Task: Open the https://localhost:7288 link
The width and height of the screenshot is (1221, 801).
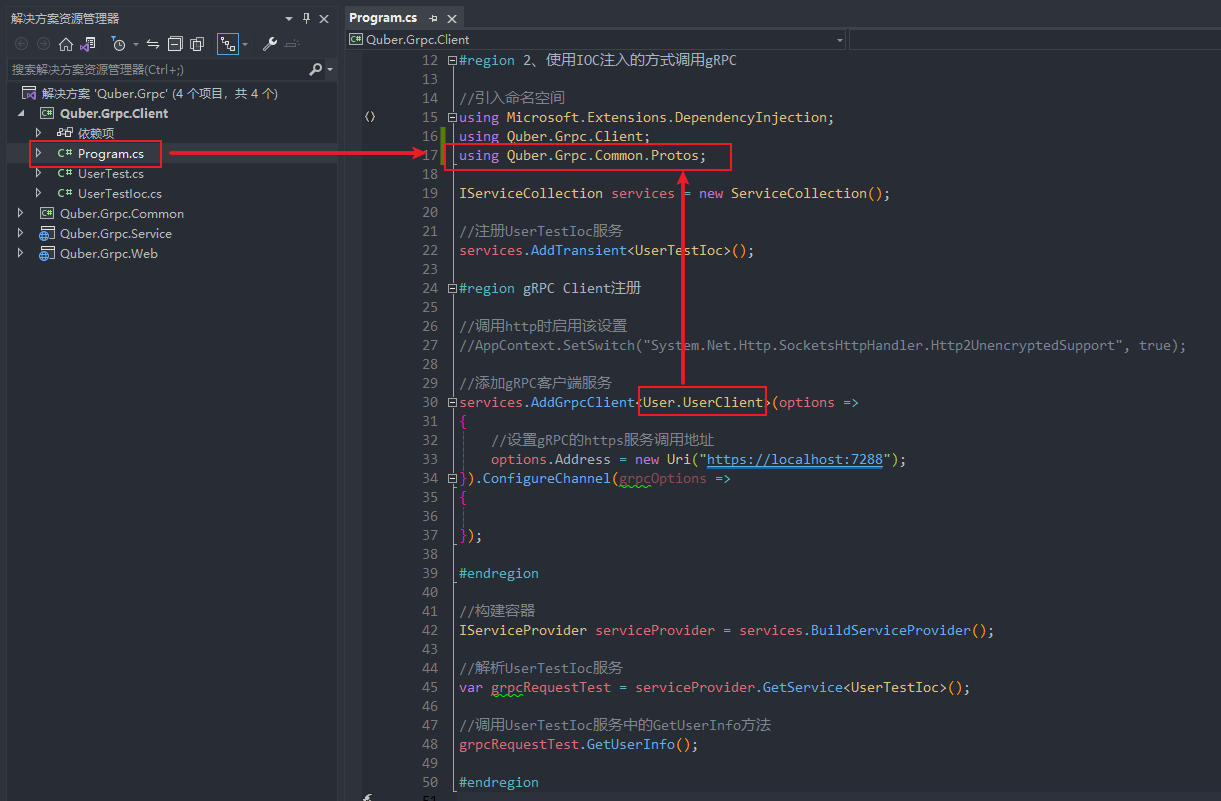Action: coord(794,459)
